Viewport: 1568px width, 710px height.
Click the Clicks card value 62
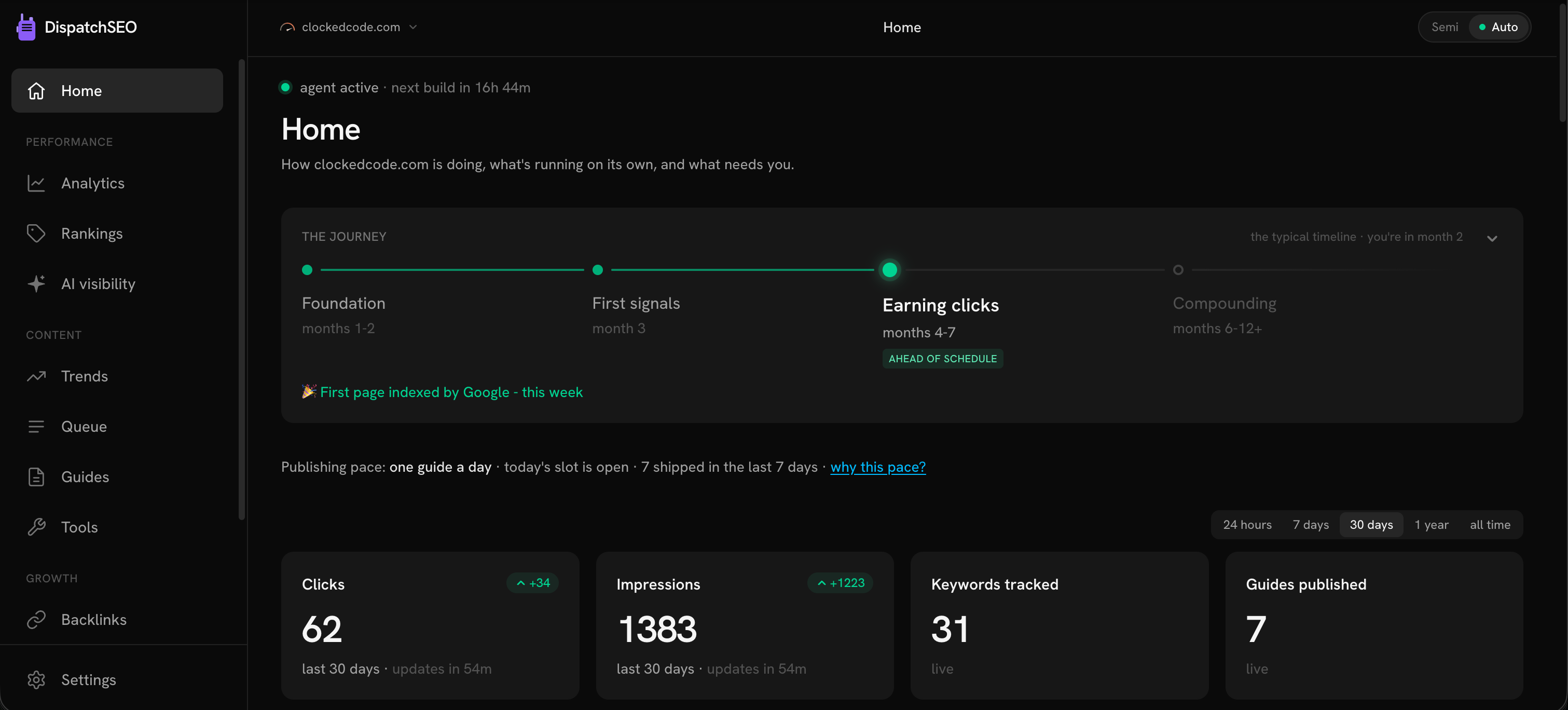coord(322,630)
